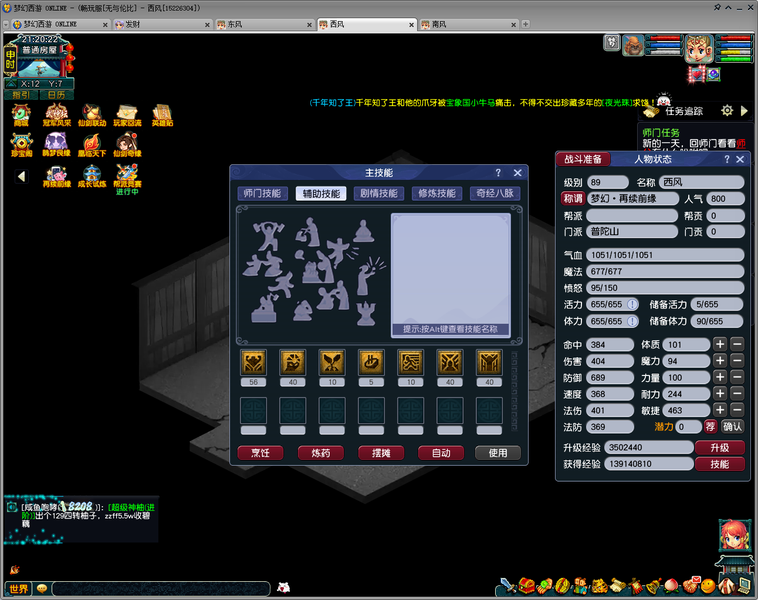
Task: Switch to 师门技能 tab
Action: (x=262, y=193)
